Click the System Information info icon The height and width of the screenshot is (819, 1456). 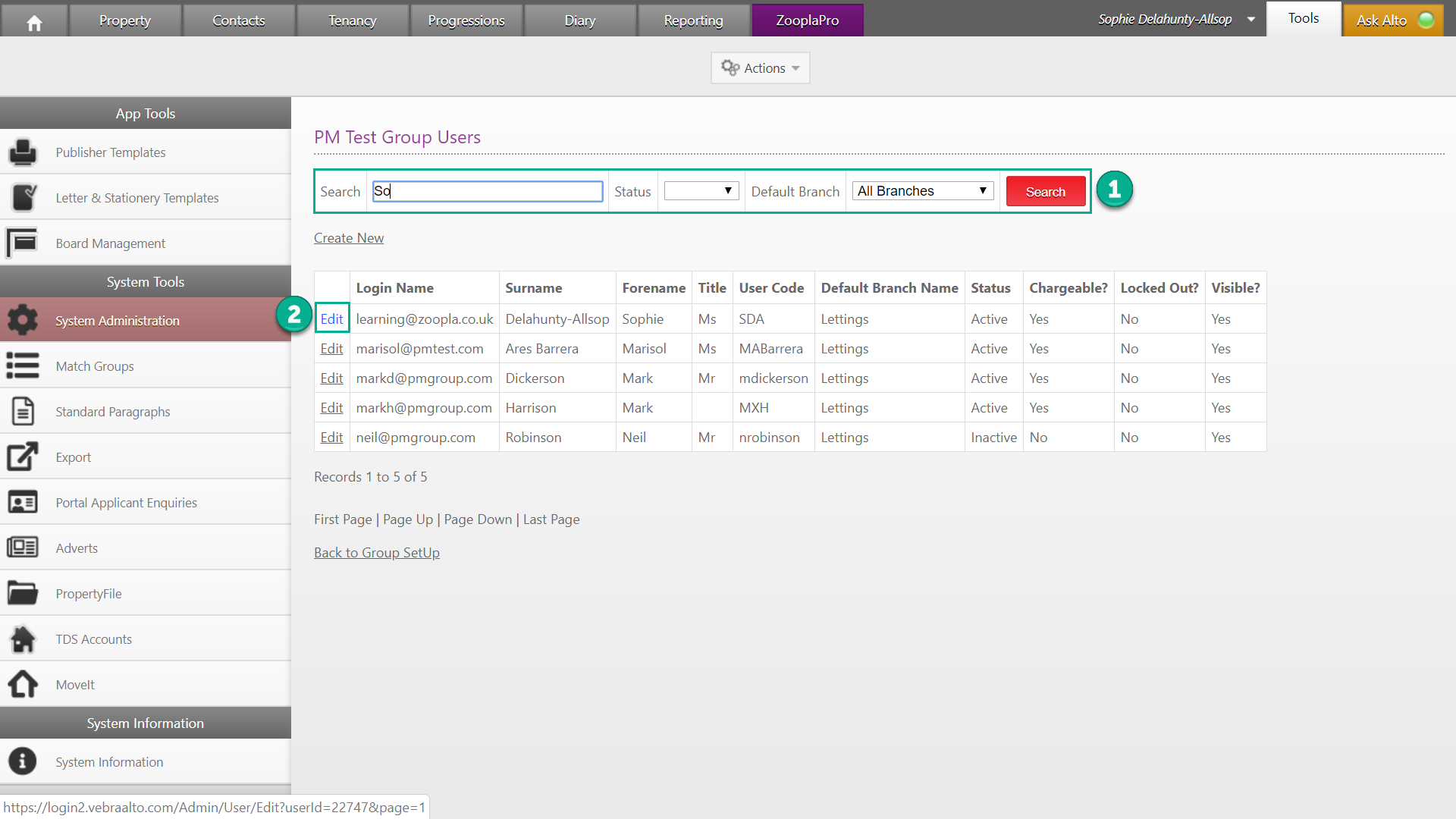23,761
